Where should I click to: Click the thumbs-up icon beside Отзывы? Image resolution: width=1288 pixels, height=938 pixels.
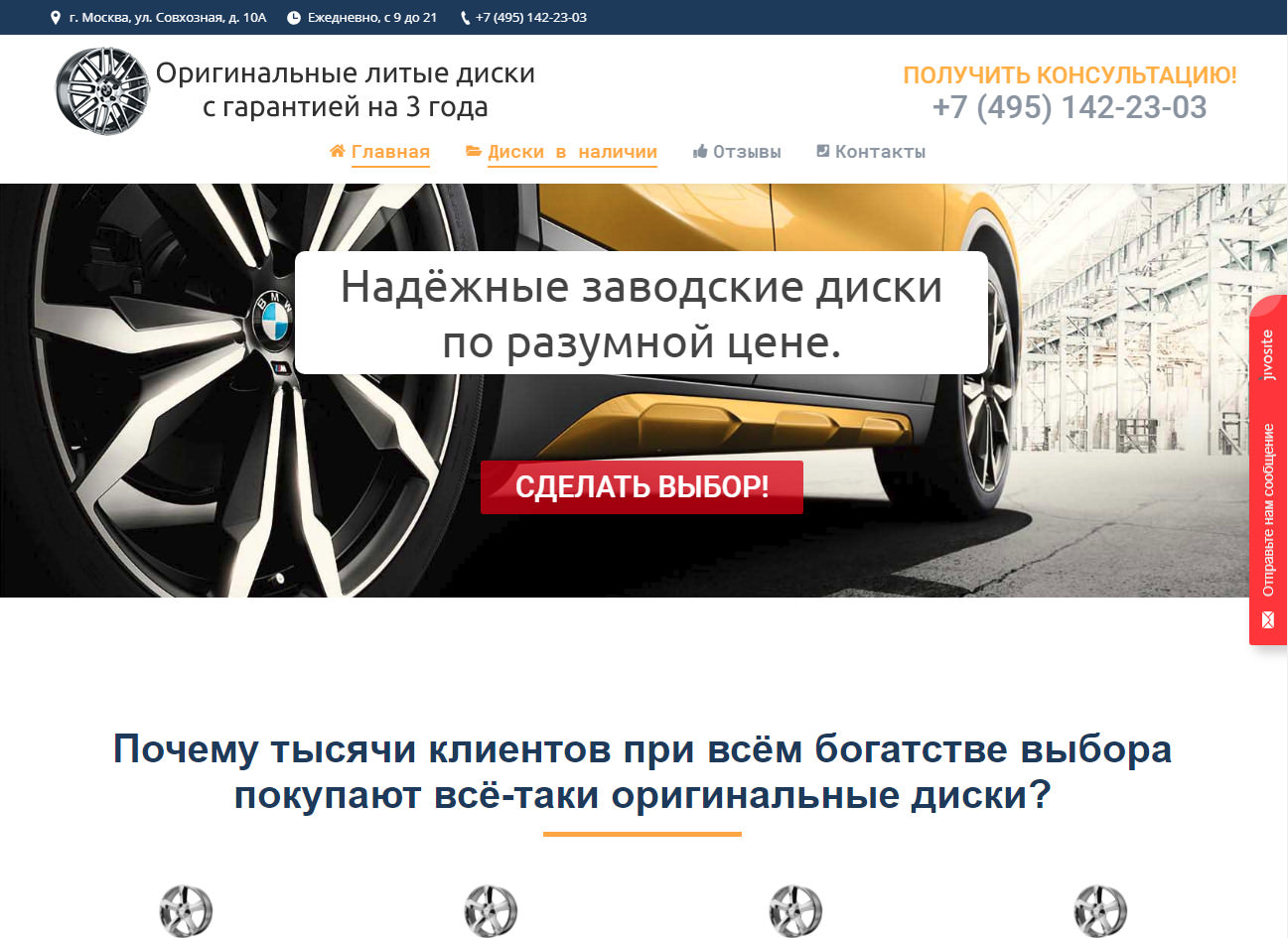(x=700, y=151)
